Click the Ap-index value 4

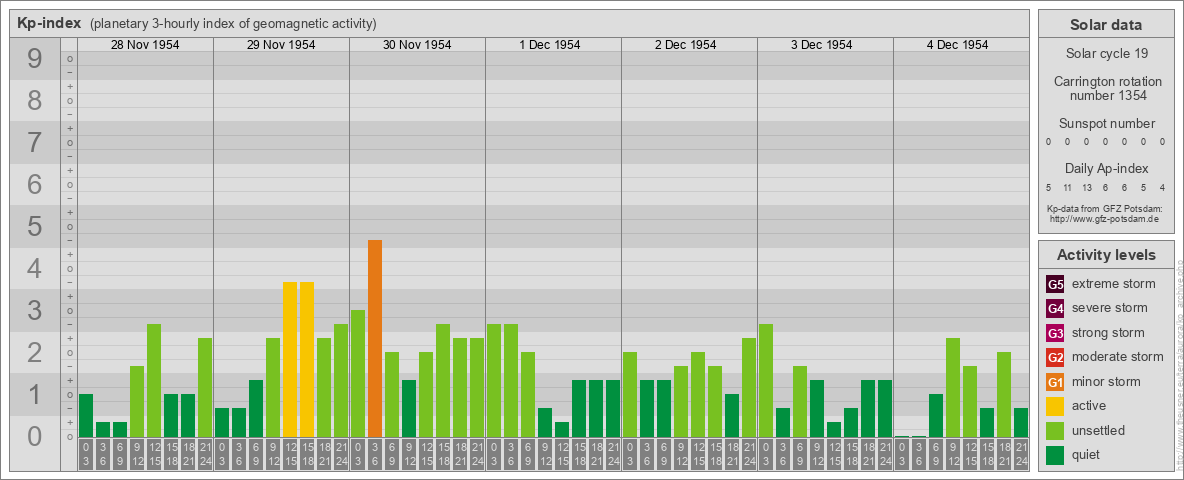(1163, 187)
